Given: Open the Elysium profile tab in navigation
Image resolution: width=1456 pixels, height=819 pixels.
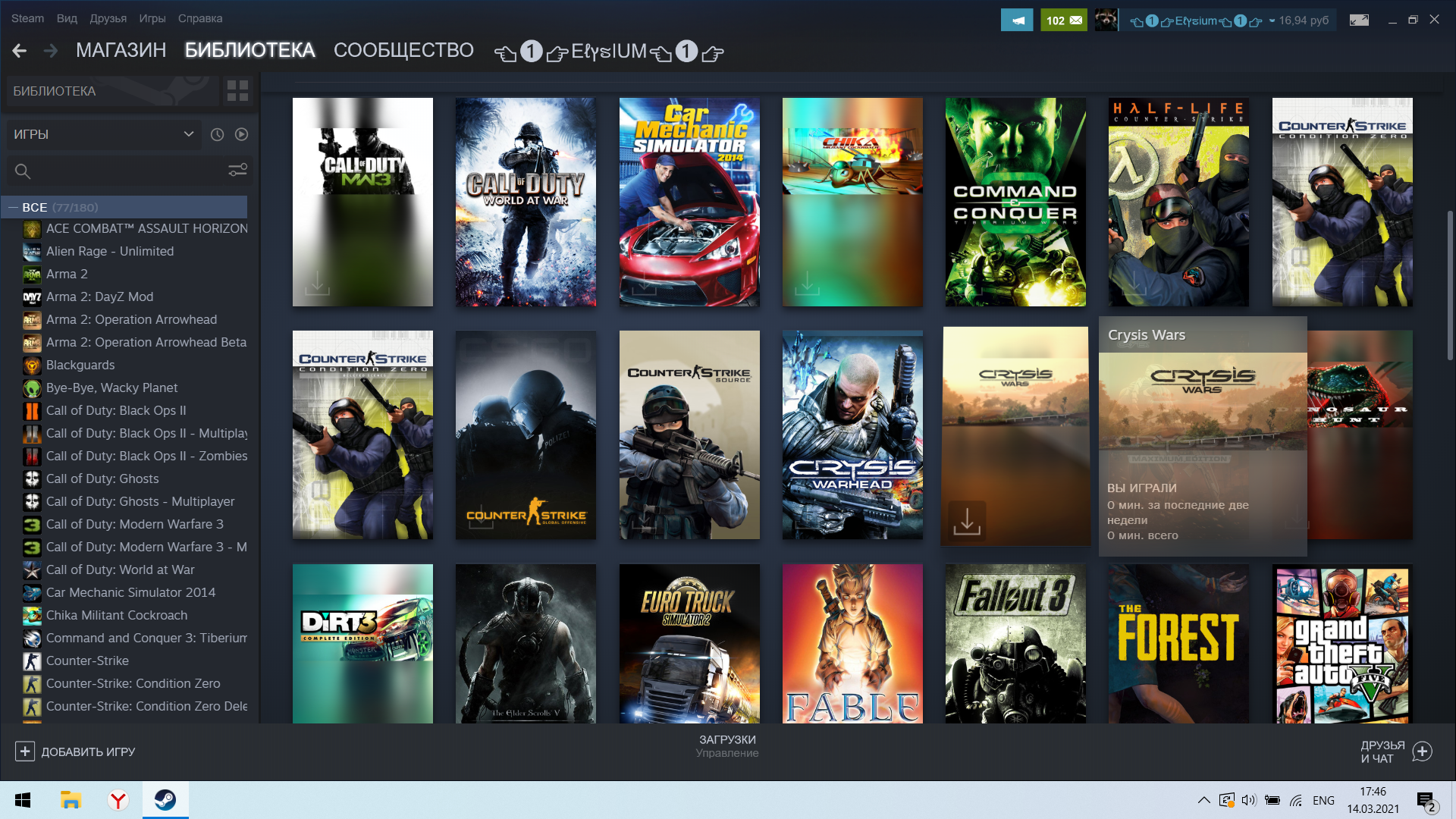Looking at the screenshot, I should pyautogui.click(x=608, y=51).
